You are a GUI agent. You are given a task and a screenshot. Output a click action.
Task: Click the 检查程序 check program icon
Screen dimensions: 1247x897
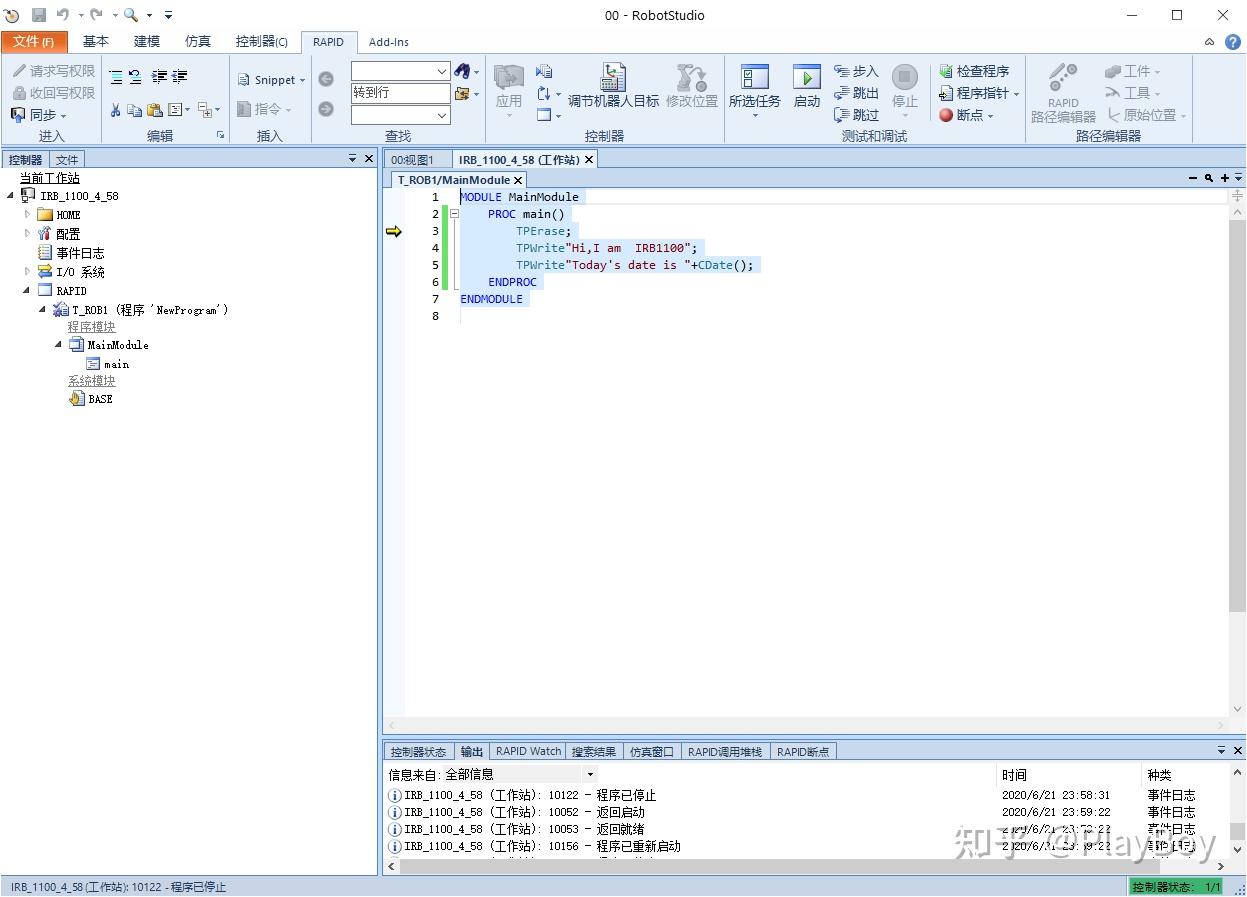point(946,71)
